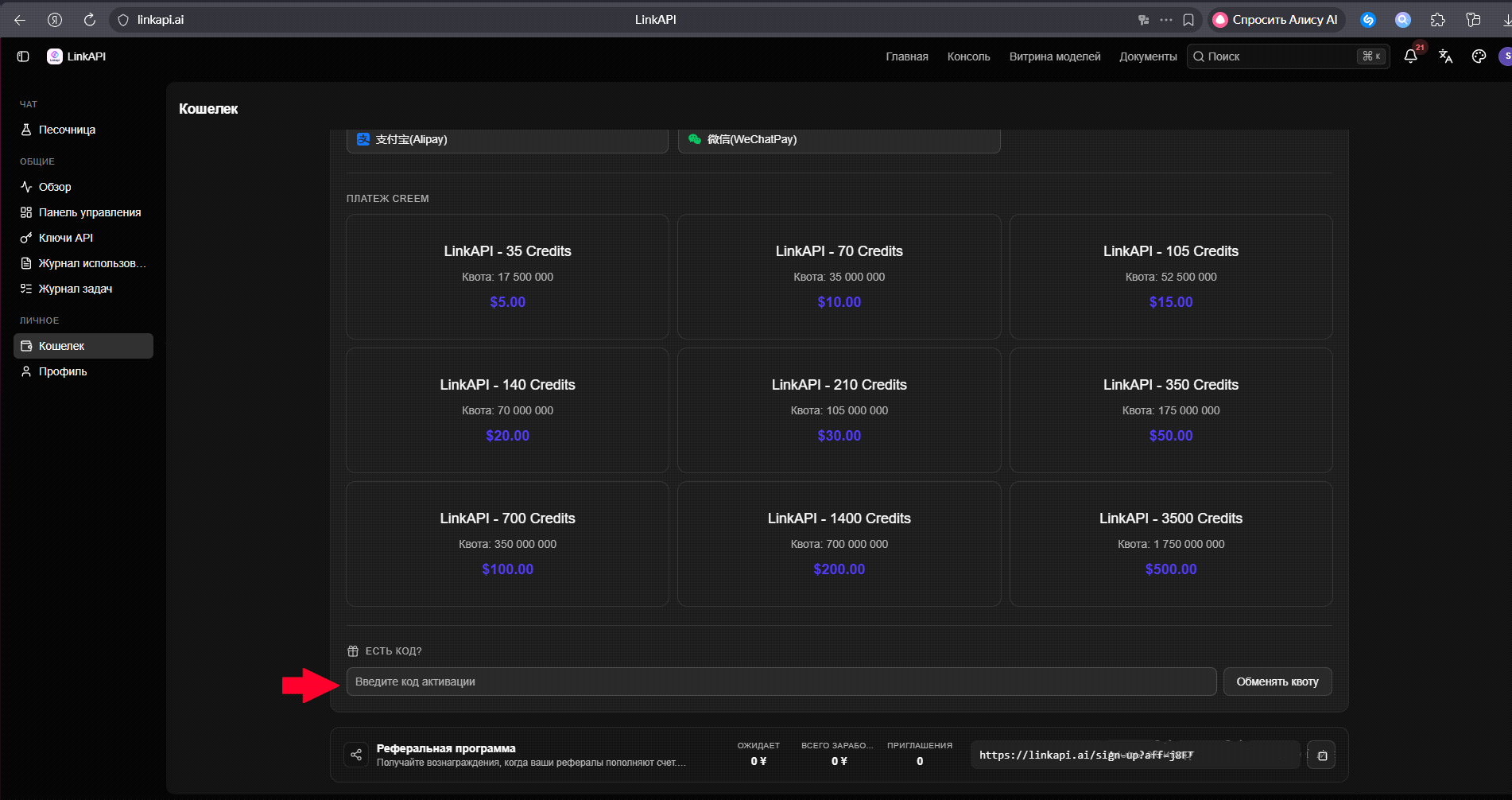The image size is (1512, 800).
Task: Select the LinkAPI - 35 Credits package
Action: point(507,277)
